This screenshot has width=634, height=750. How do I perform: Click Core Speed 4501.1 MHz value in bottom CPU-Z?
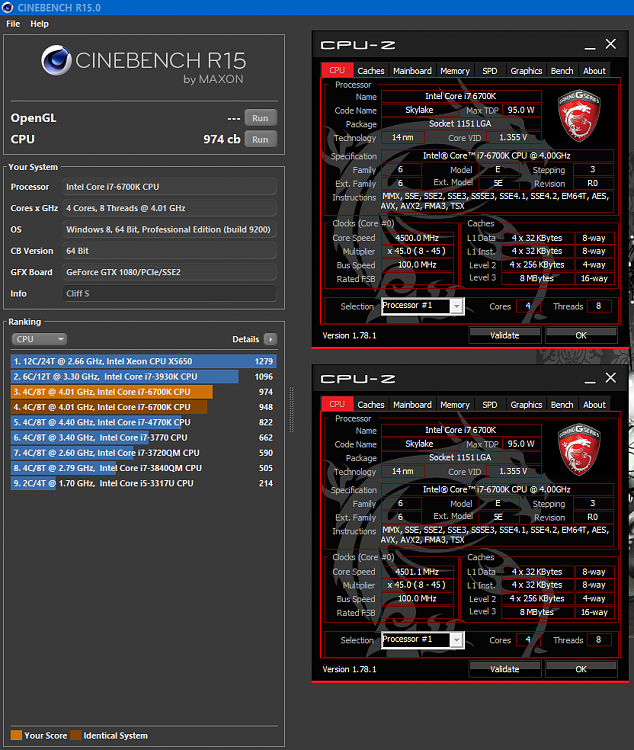[x=417, y=572]
